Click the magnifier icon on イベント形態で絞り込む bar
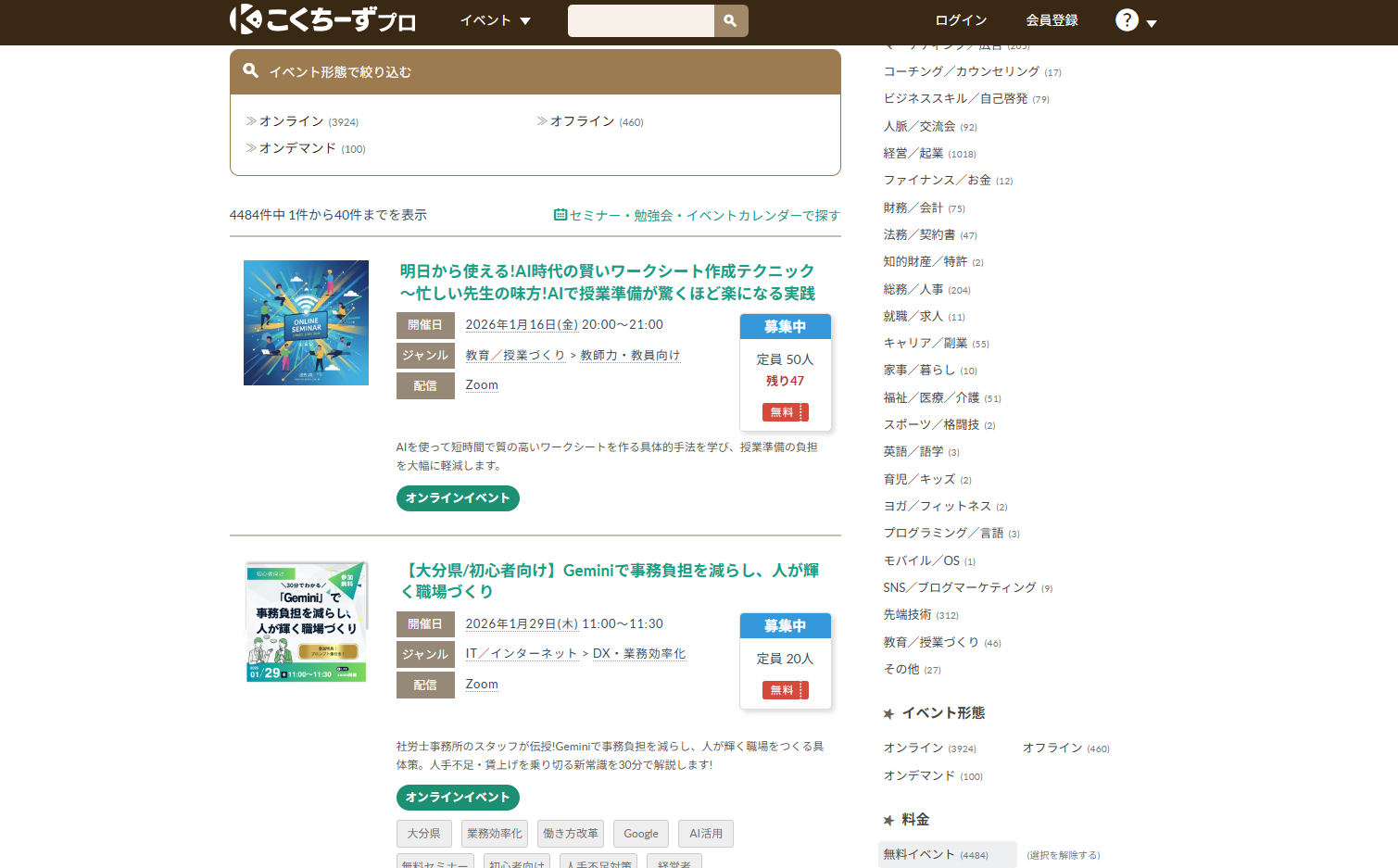 point(251,70)
